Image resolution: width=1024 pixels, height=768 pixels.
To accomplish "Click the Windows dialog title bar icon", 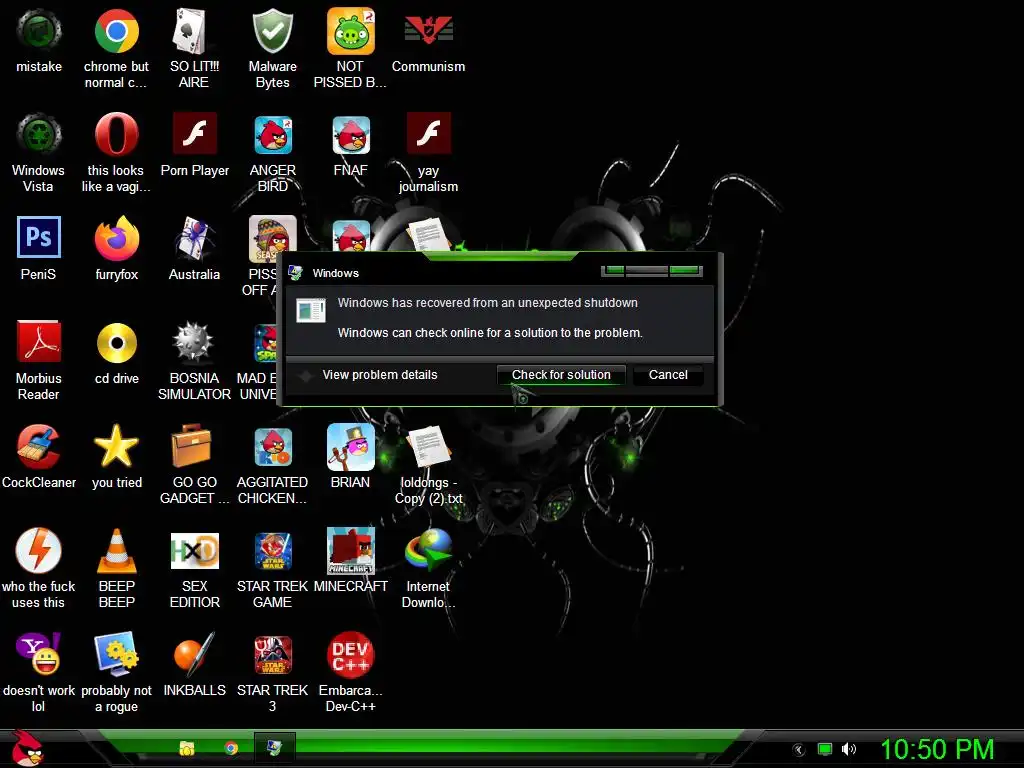I will coord(296,273).
